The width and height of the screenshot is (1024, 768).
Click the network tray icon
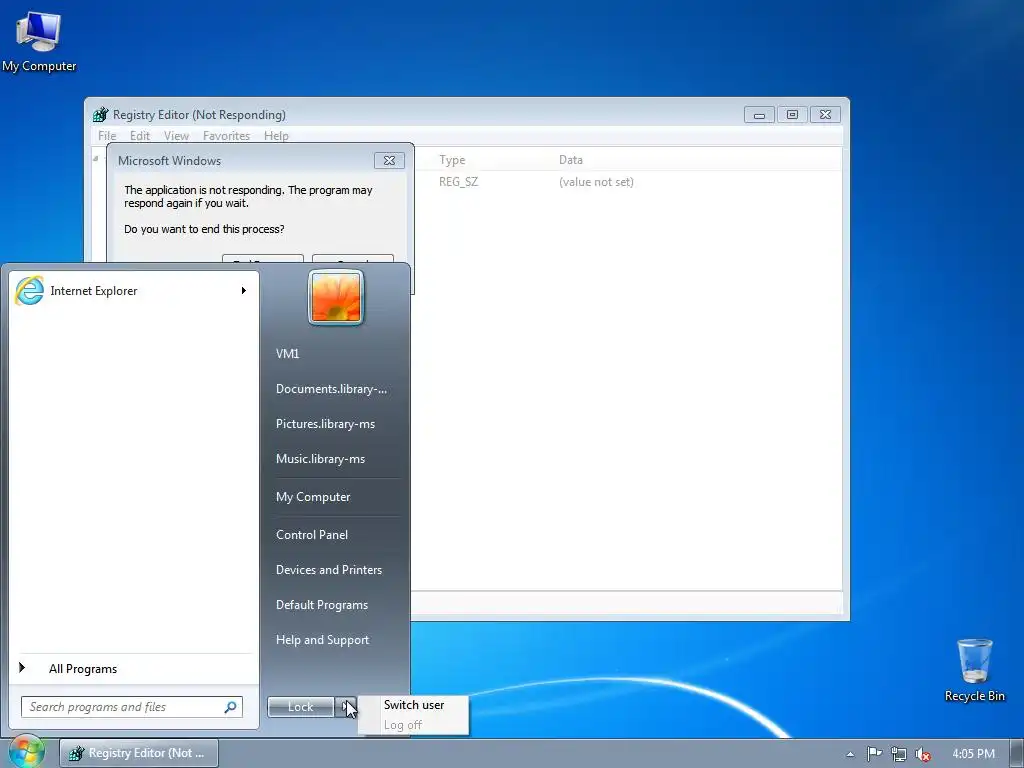click(899, 754)
